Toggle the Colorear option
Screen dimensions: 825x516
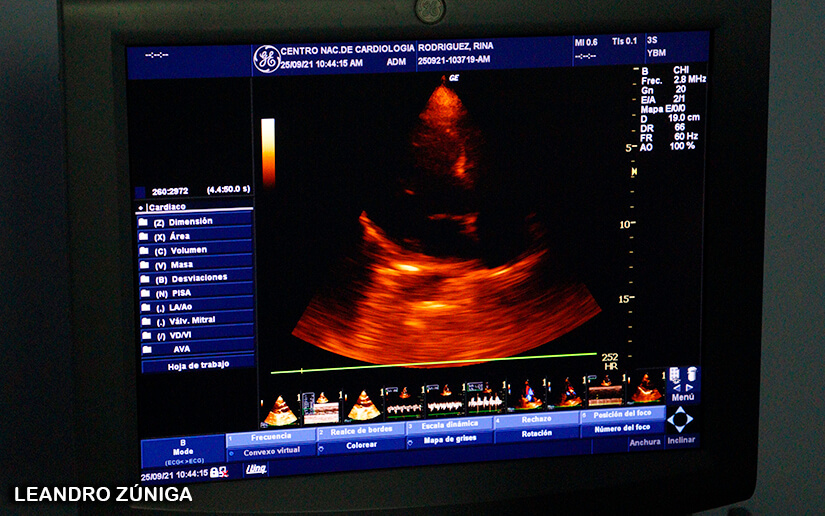click(x=361, y=445)
